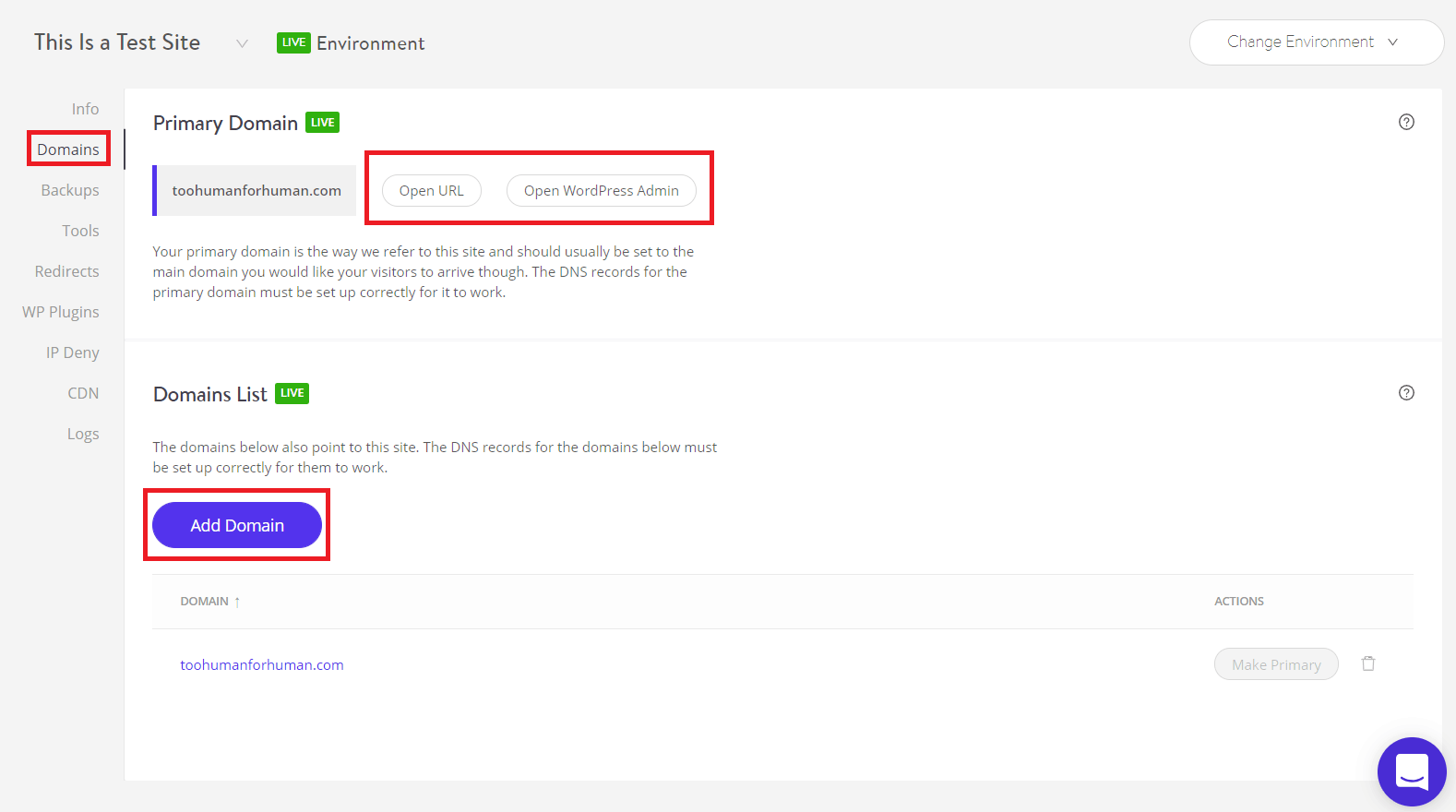Open the Intercom chat bubble
The width and height of the screenshot is (1456, 812).
[1412, 771]
